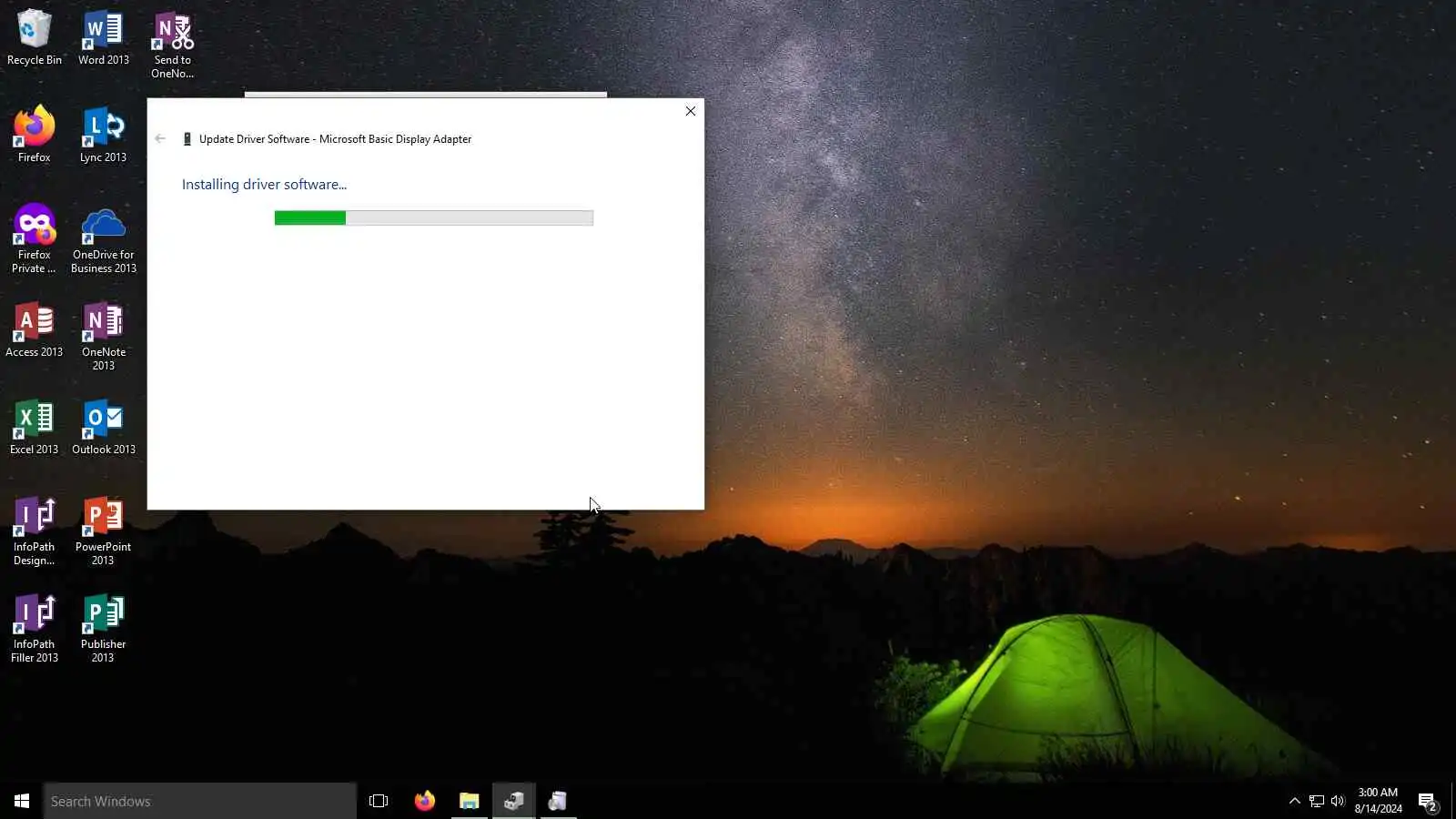Viewport: 1456px width, 819px height.
Task: Show hidden system tray icons
Action: click(1295, 801)
